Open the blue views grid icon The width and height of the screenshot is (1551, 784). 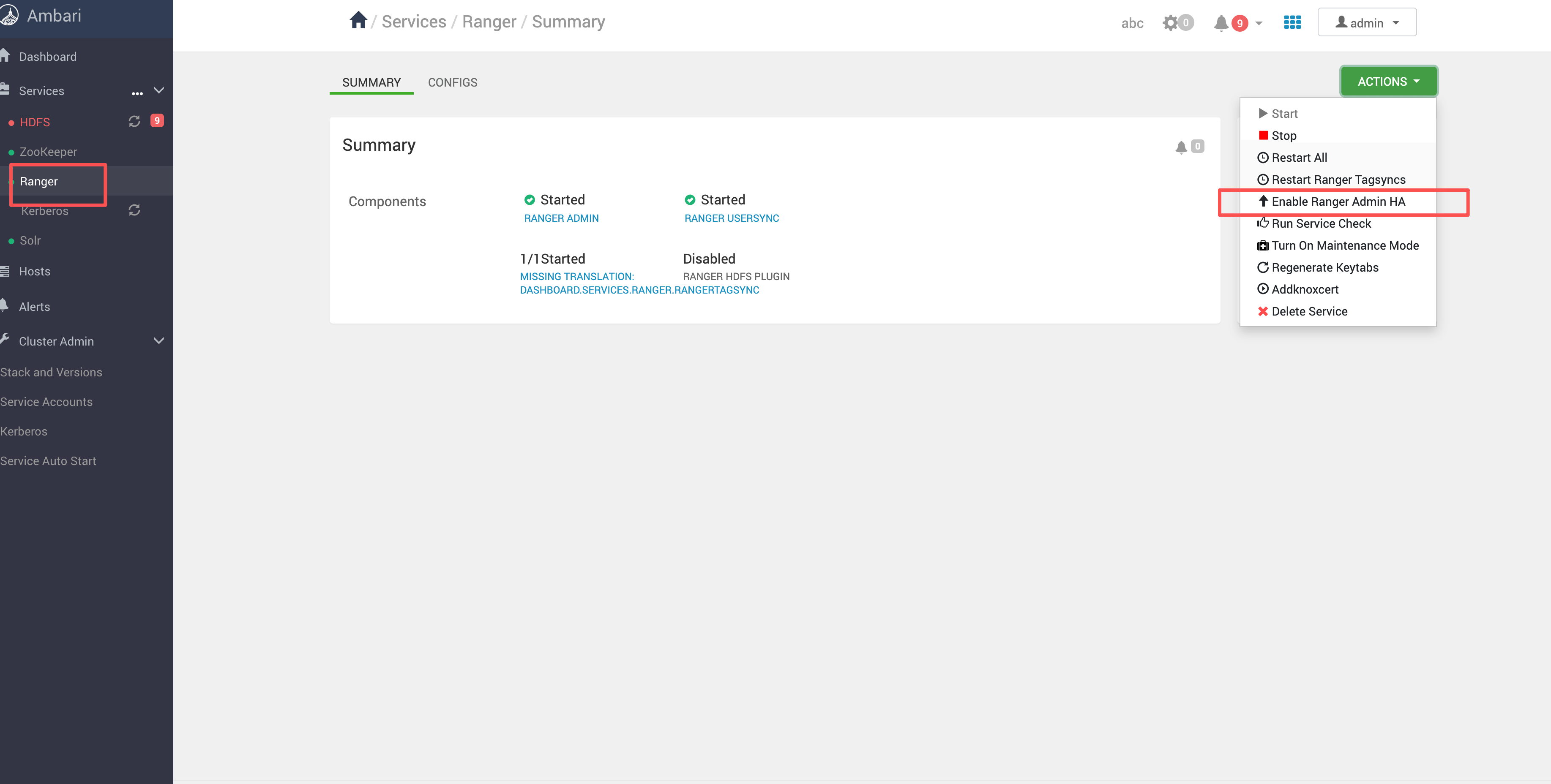[1292, 22]
